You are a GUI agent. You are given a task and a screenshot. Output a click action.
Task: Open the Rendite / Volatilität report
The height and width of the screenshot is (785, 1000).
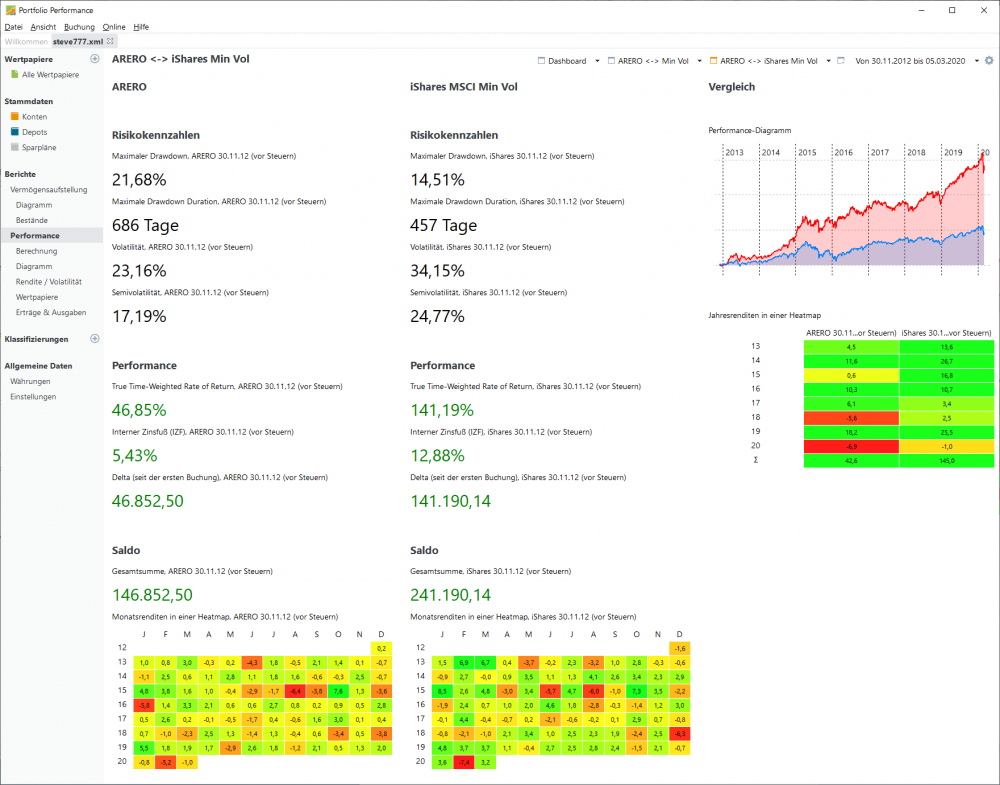pos(50,282)
